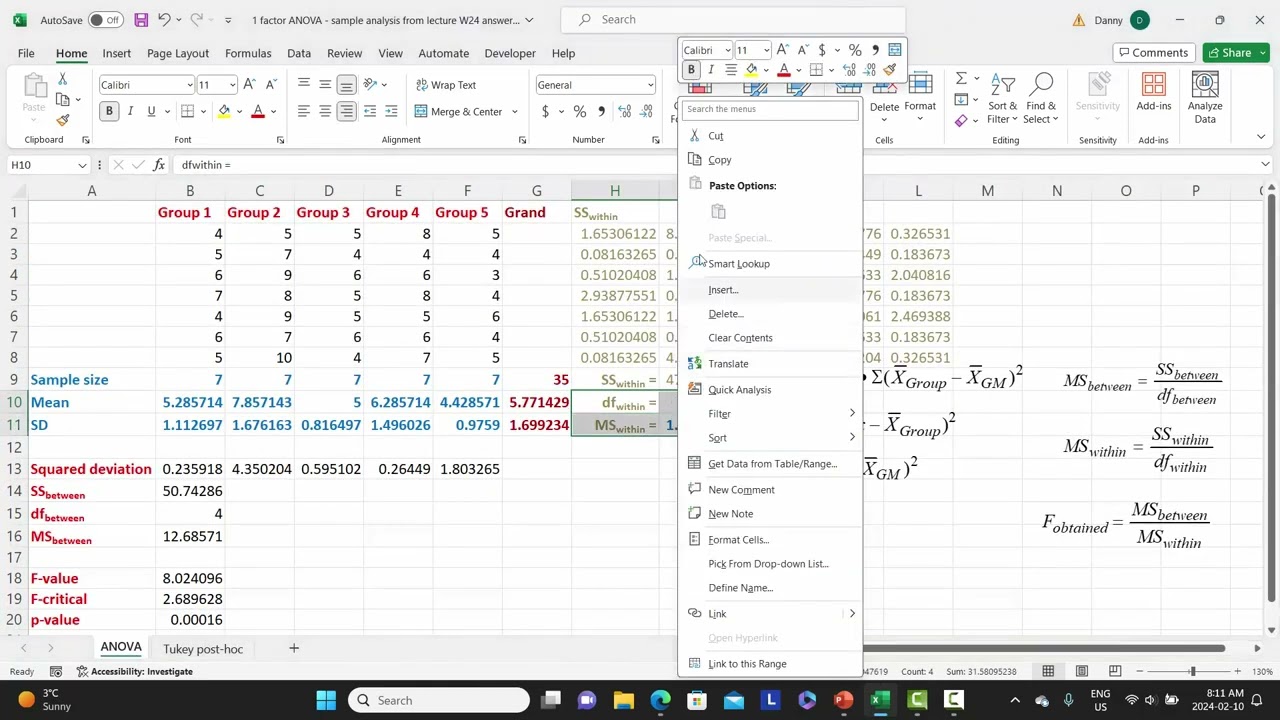Toggle Bold in the ribbon Font group
1280x720 pixels.
click(109, 111)
